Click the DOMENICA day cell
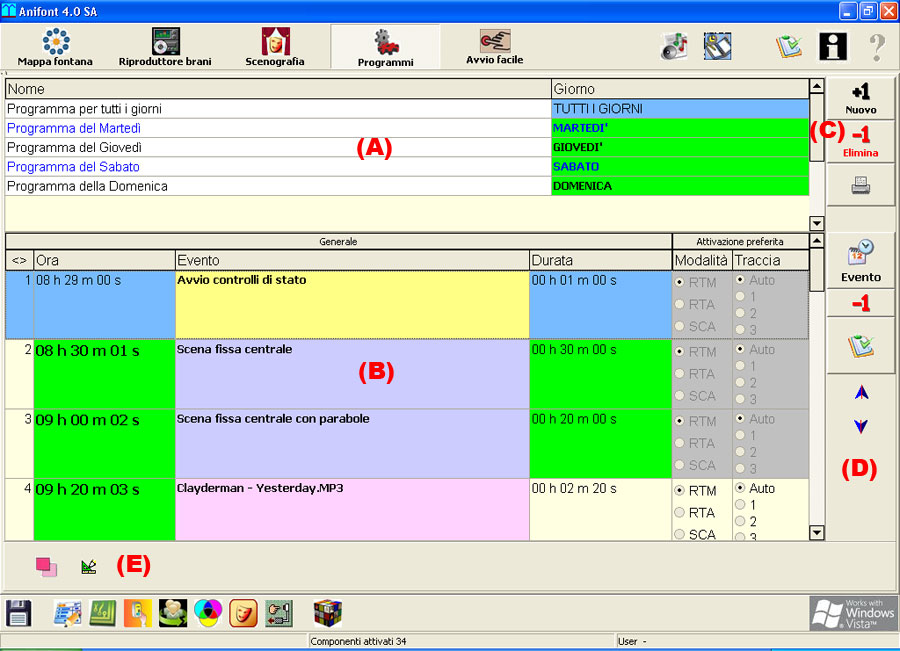The image size is (900, 651). pyautogui.click(x=680, y=186)
